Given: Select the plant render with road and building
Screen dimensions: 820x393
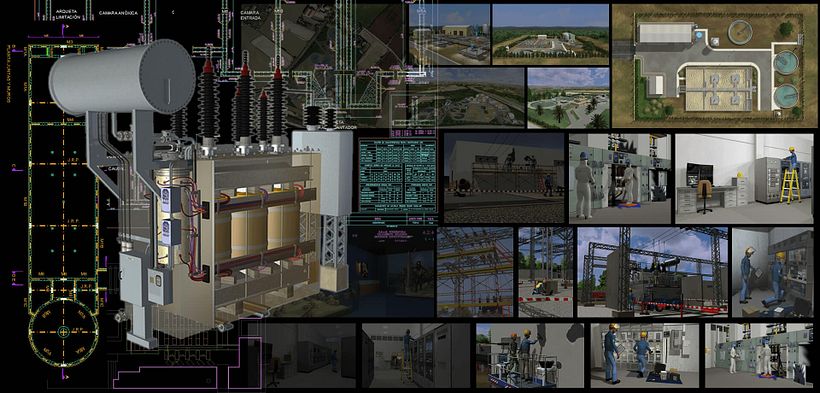Looking at the screenshot, I should 450,35.
